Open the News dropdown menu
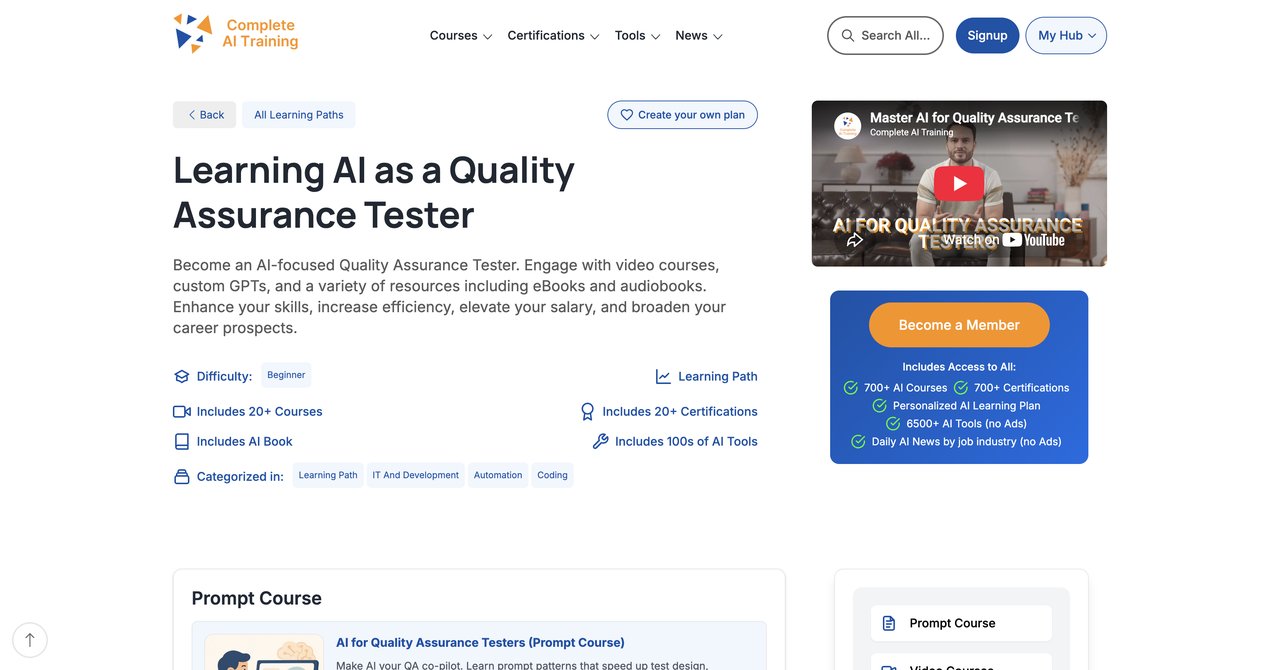The width and height of the screenshot is (1280, 670). click(698, 36)
